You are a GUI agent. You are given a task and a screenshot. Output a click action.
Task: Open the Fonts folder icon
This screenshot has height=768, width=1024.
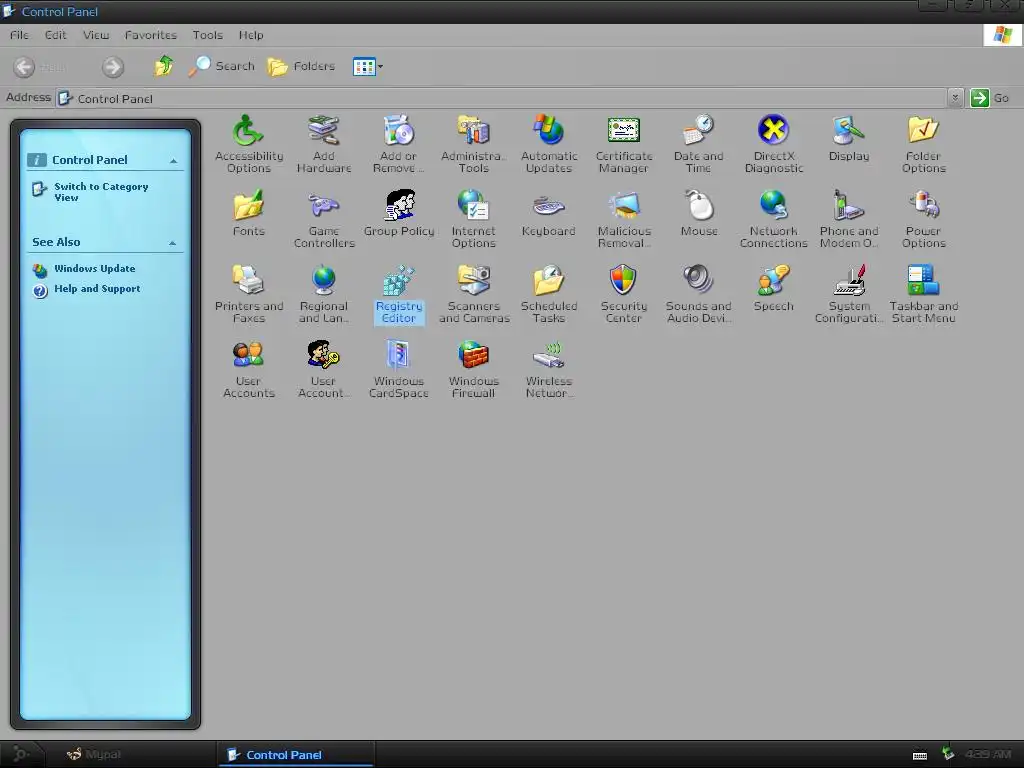coord(249,213)
